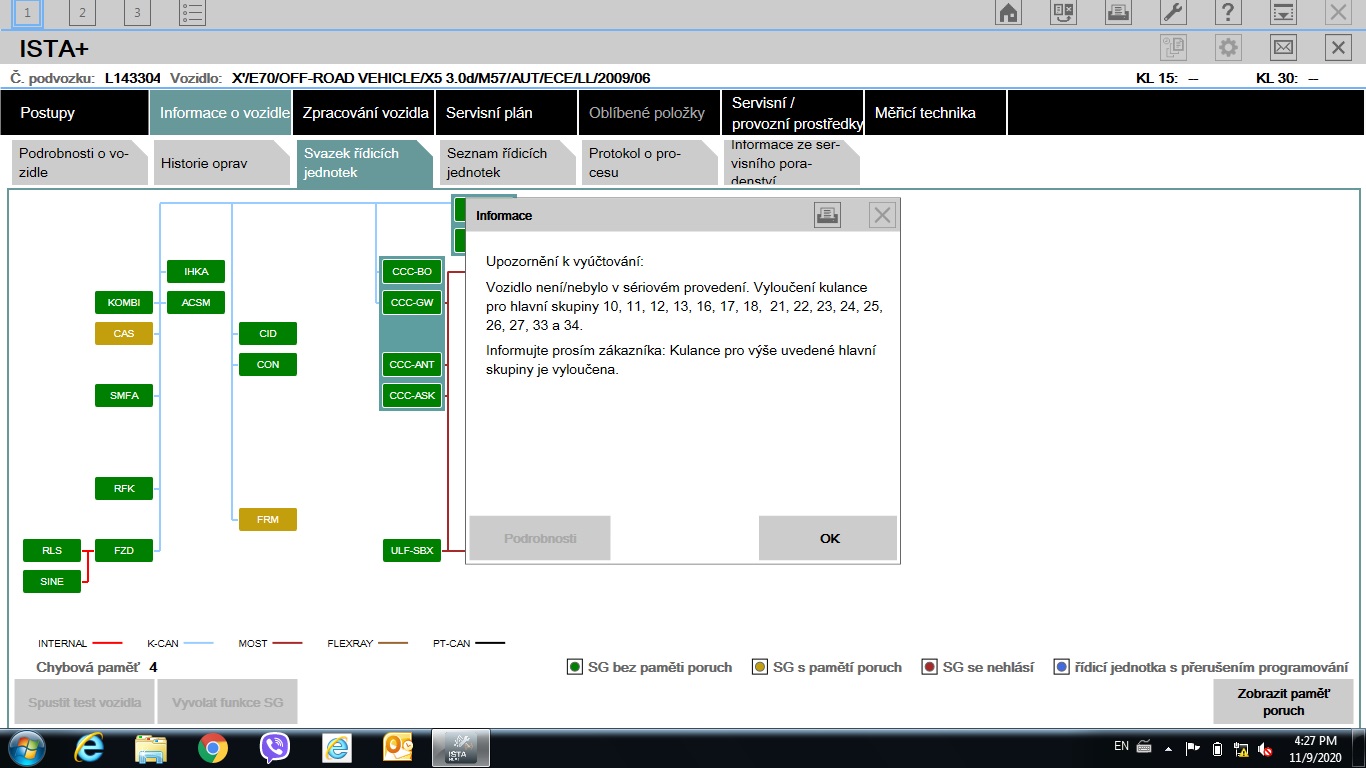
Task: Select the yellow CAS control unit node
Action: coord(124,333)
